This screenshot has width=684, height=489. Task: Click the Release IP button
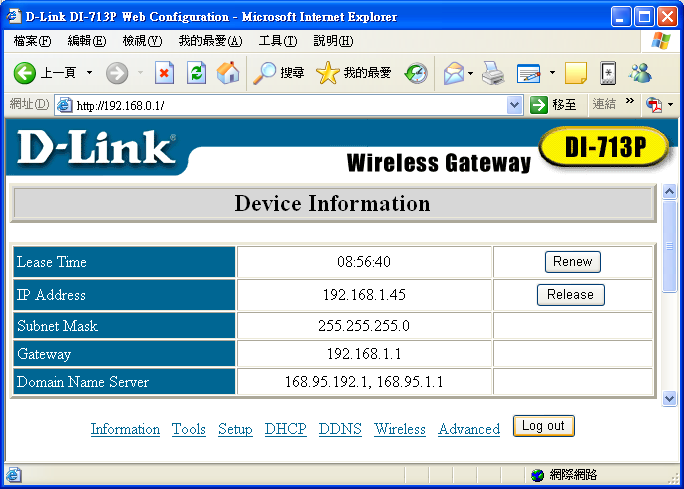571,295
